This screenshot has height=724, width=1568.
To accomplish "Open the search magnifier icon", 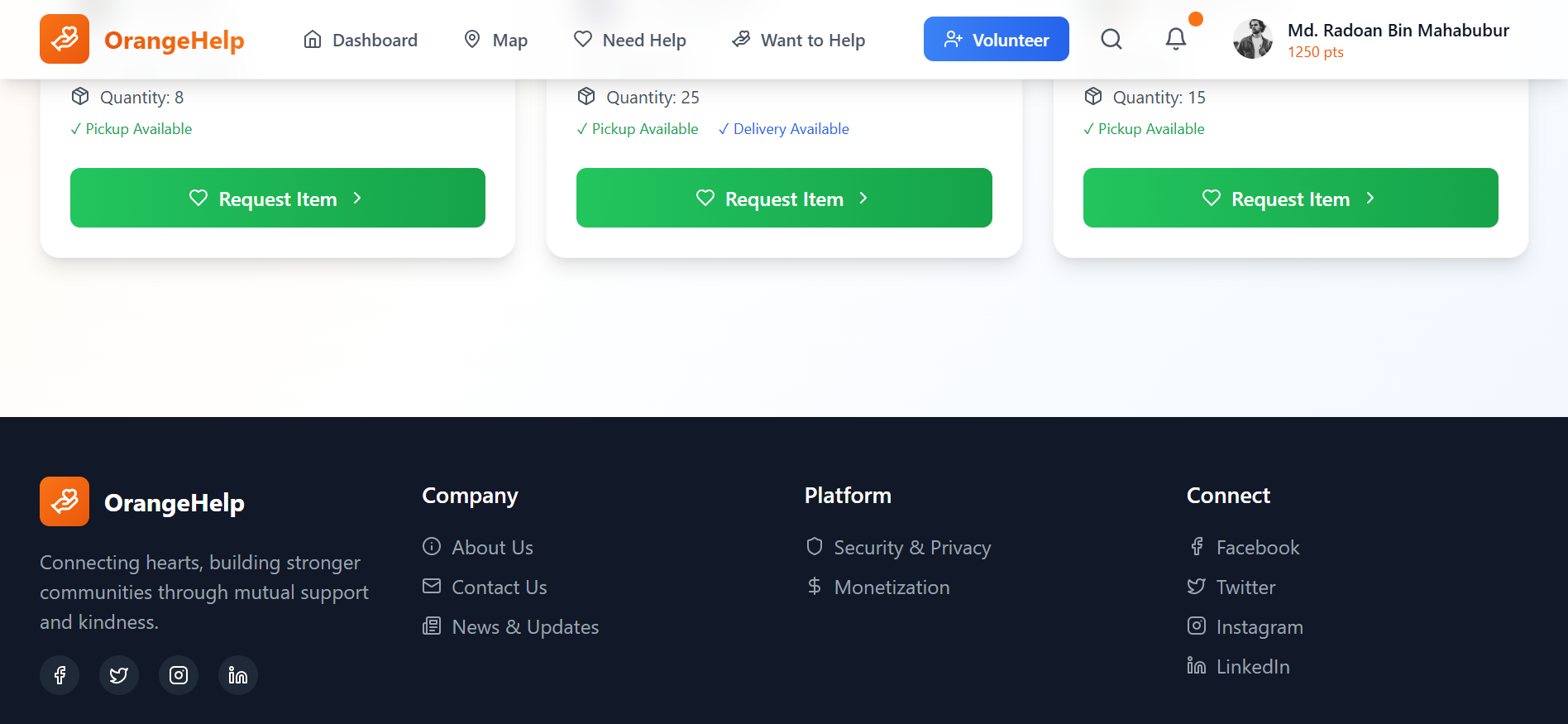I will [x=1111, y=39].
